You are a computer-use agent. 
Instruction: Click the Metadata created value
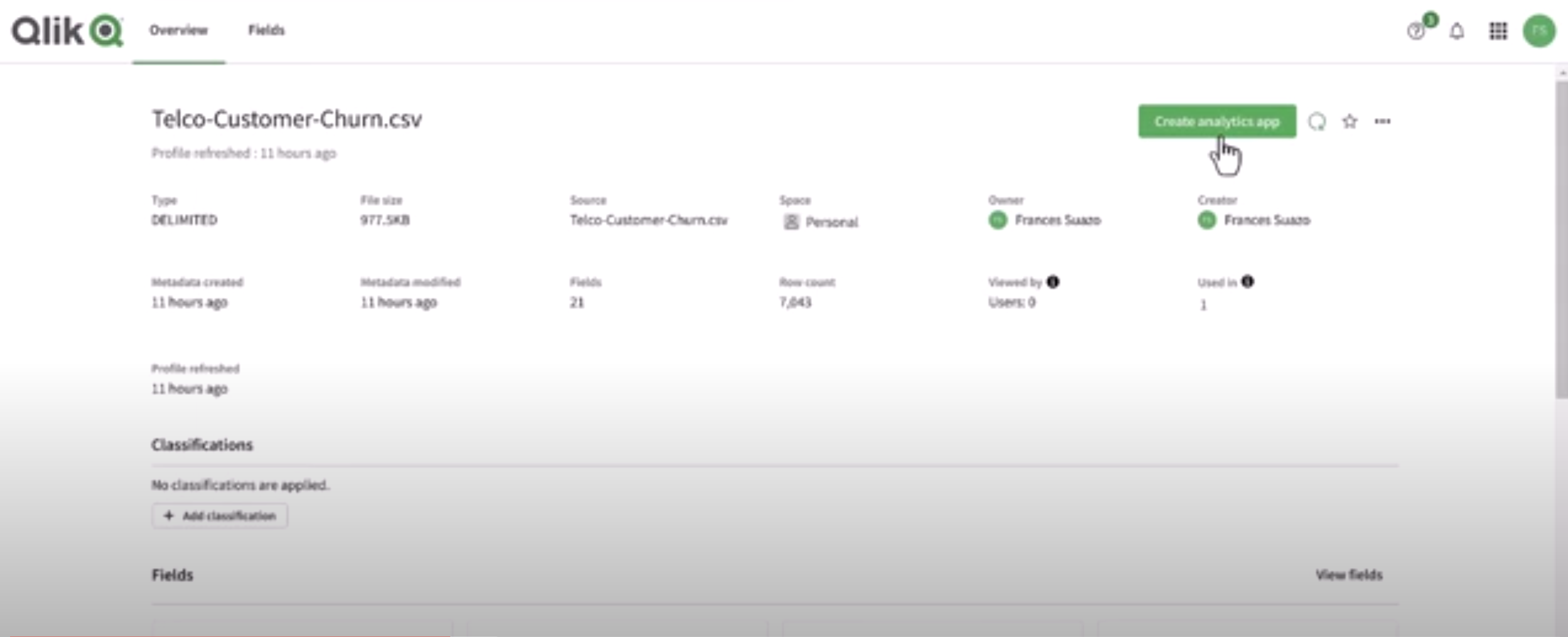point(190,302)
